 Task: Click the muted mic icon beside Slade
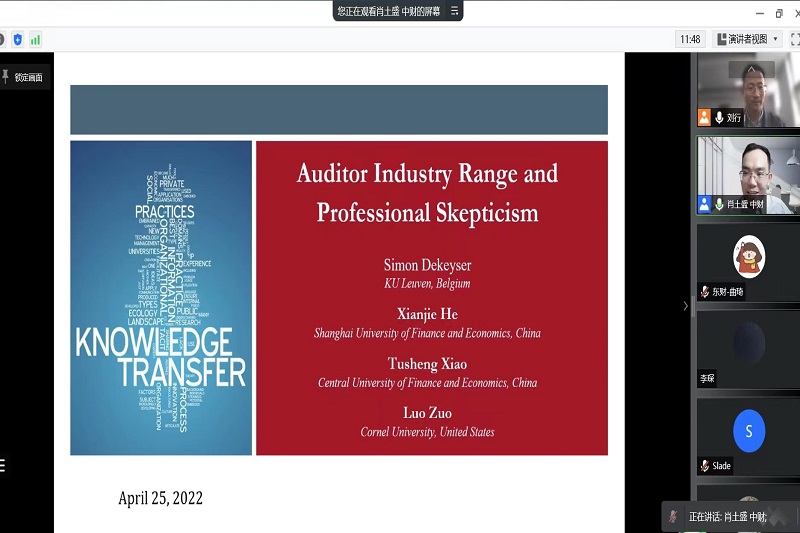point(704,466)
